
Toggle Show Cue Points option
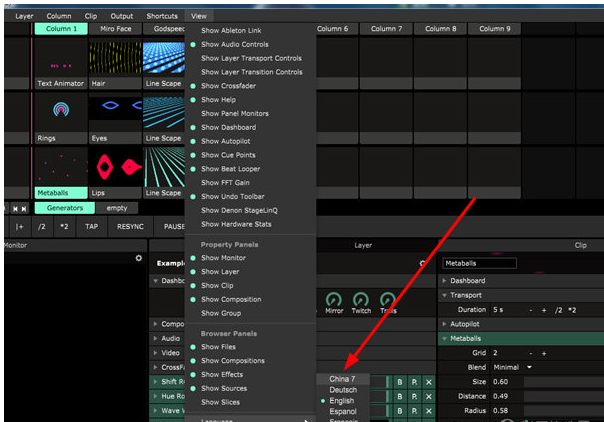228,155
